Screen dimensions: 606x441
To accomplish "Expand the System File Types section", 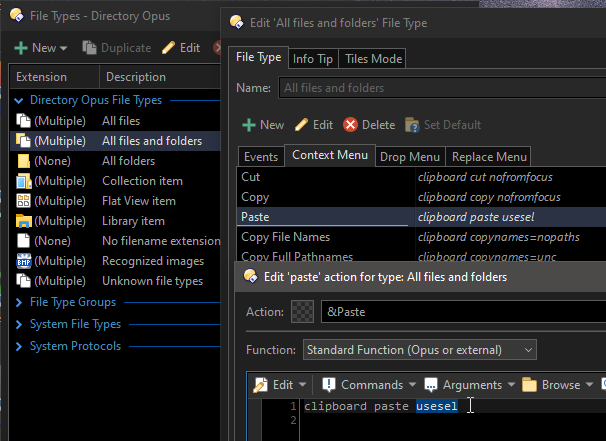I will 18,324.
